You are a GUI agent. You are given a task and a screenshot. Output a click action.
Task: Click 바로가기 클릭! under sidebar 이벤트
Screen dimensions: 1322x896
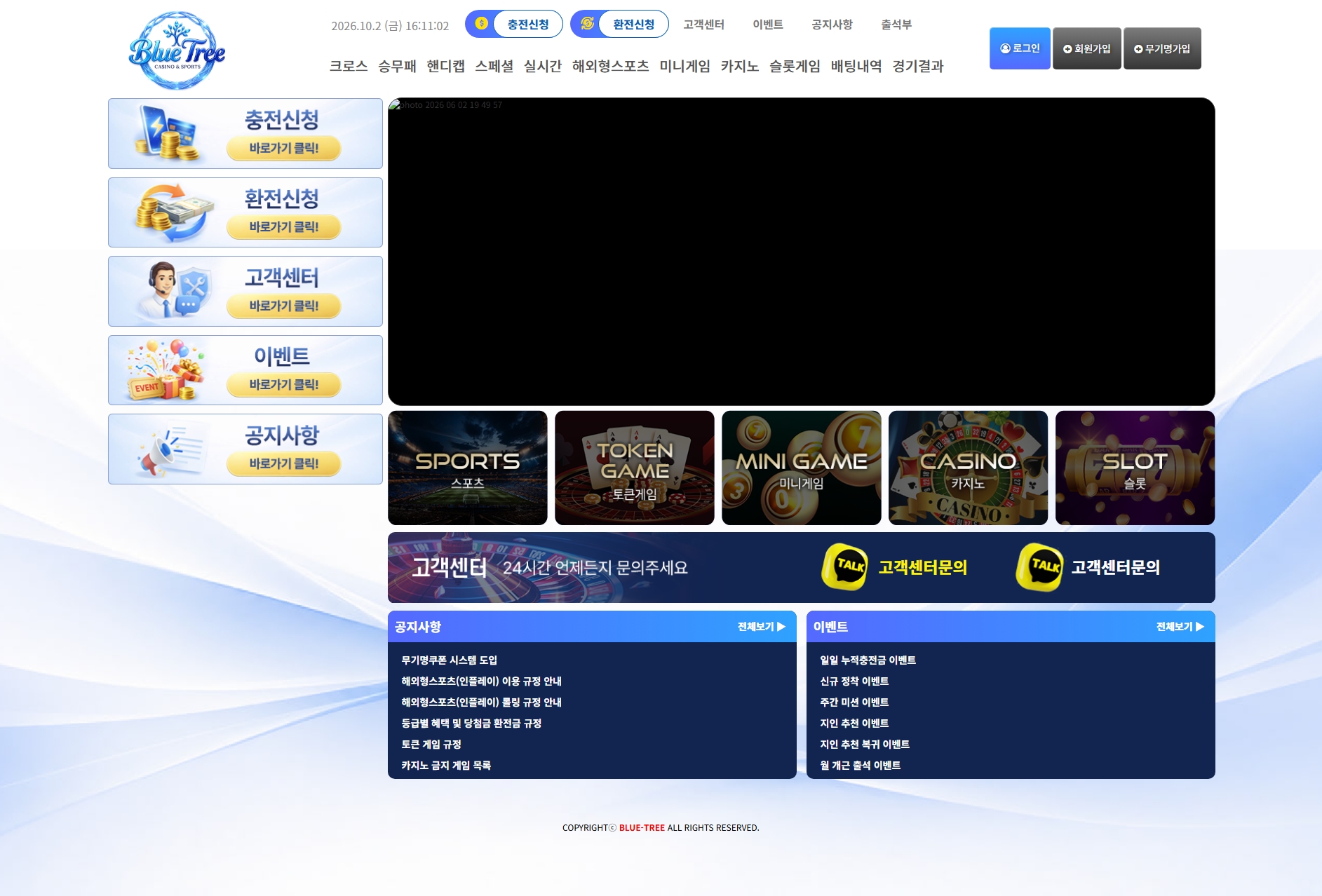point(284,385)
